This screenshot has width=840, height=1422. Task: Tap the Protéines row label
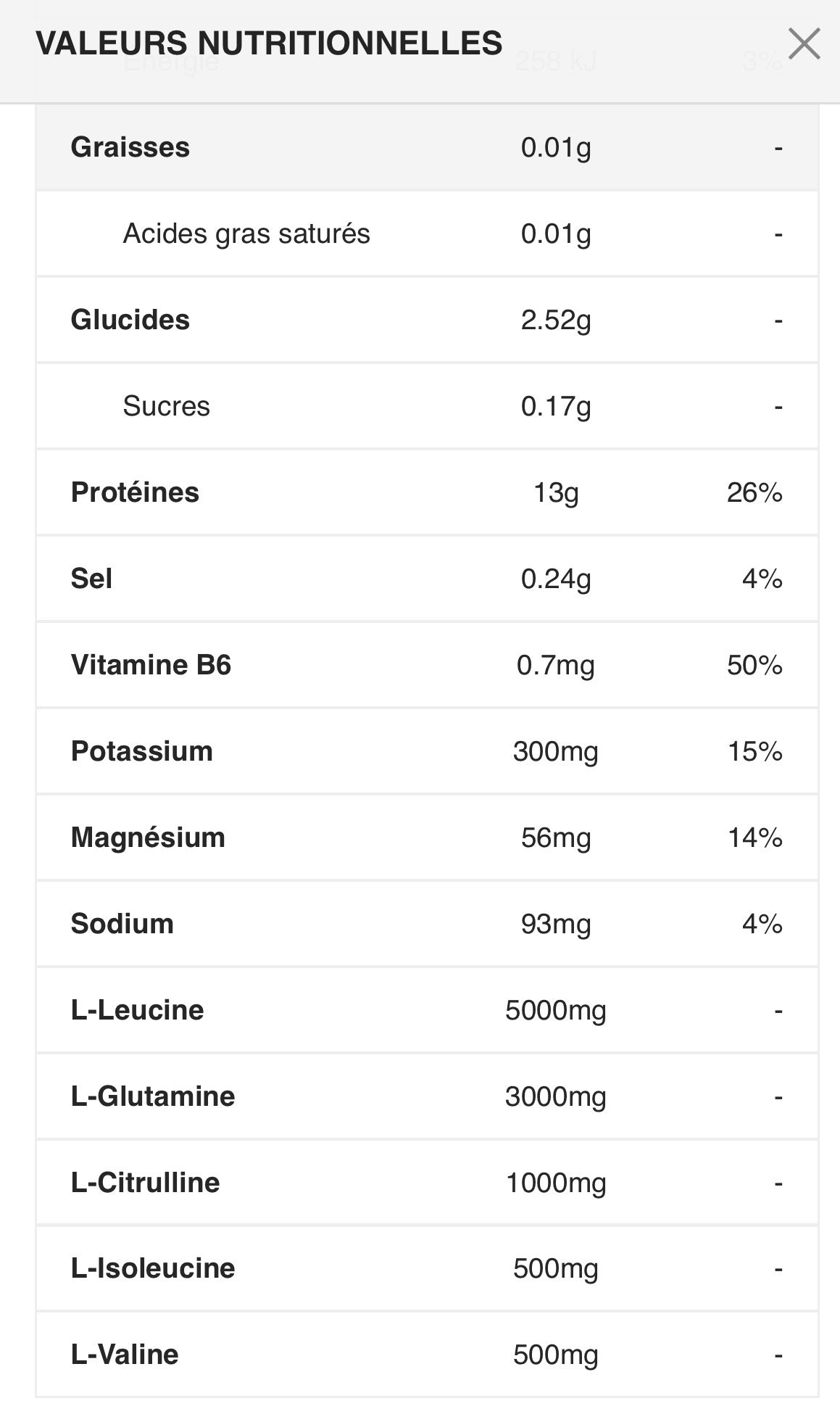pyautogui.click(x=135, y=492)
